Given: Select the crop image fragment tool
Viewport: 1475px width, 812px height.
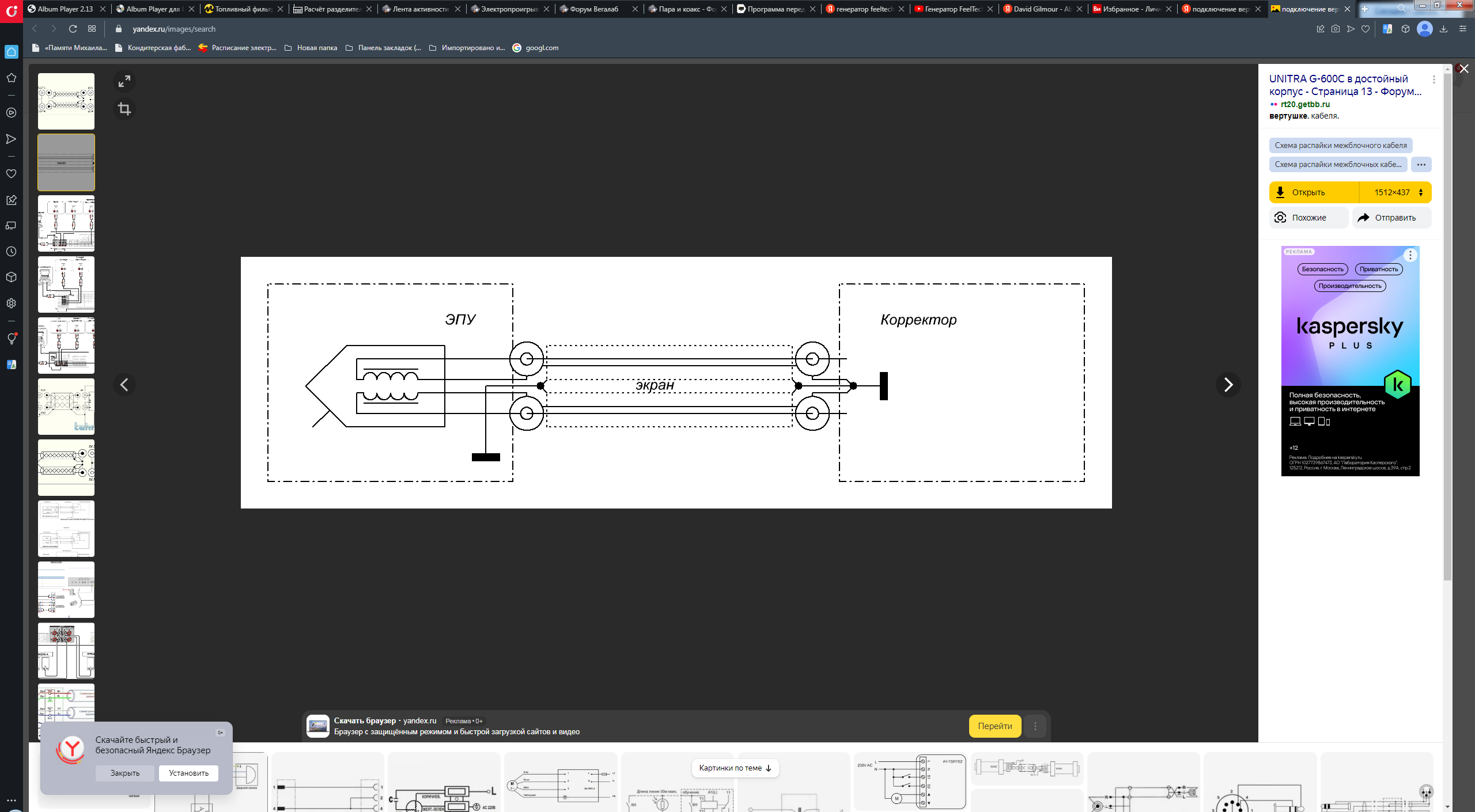Looking at the screenshot, I should 124,109.
